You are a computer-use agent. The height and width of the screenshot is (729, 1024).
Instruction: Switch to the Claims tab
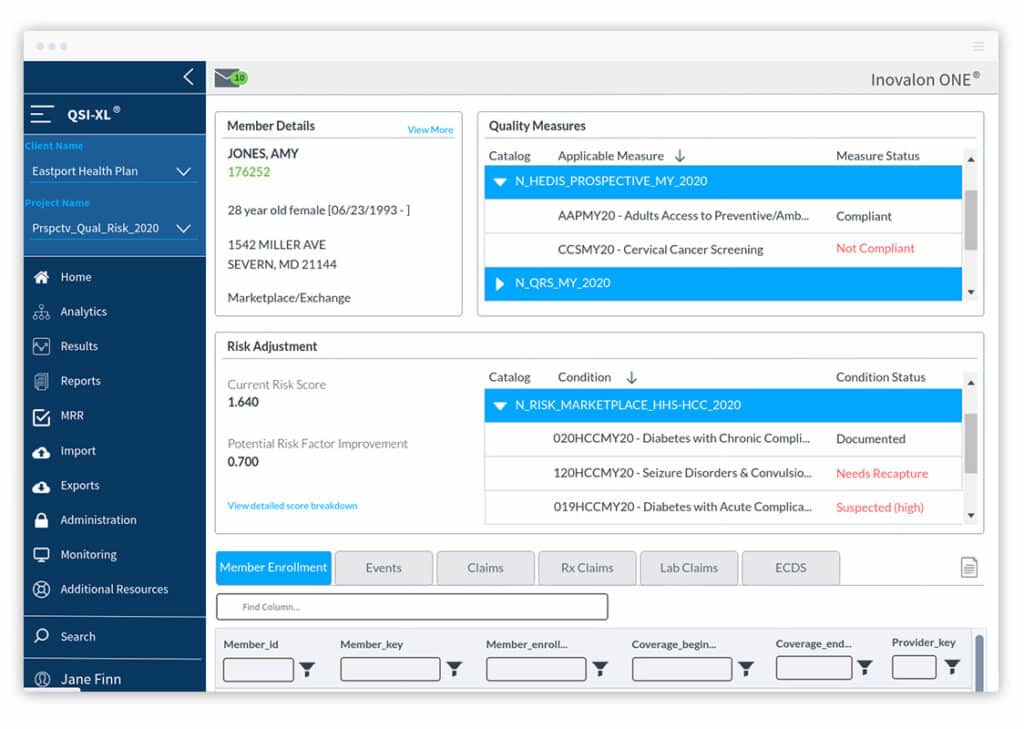coord(485,568)
